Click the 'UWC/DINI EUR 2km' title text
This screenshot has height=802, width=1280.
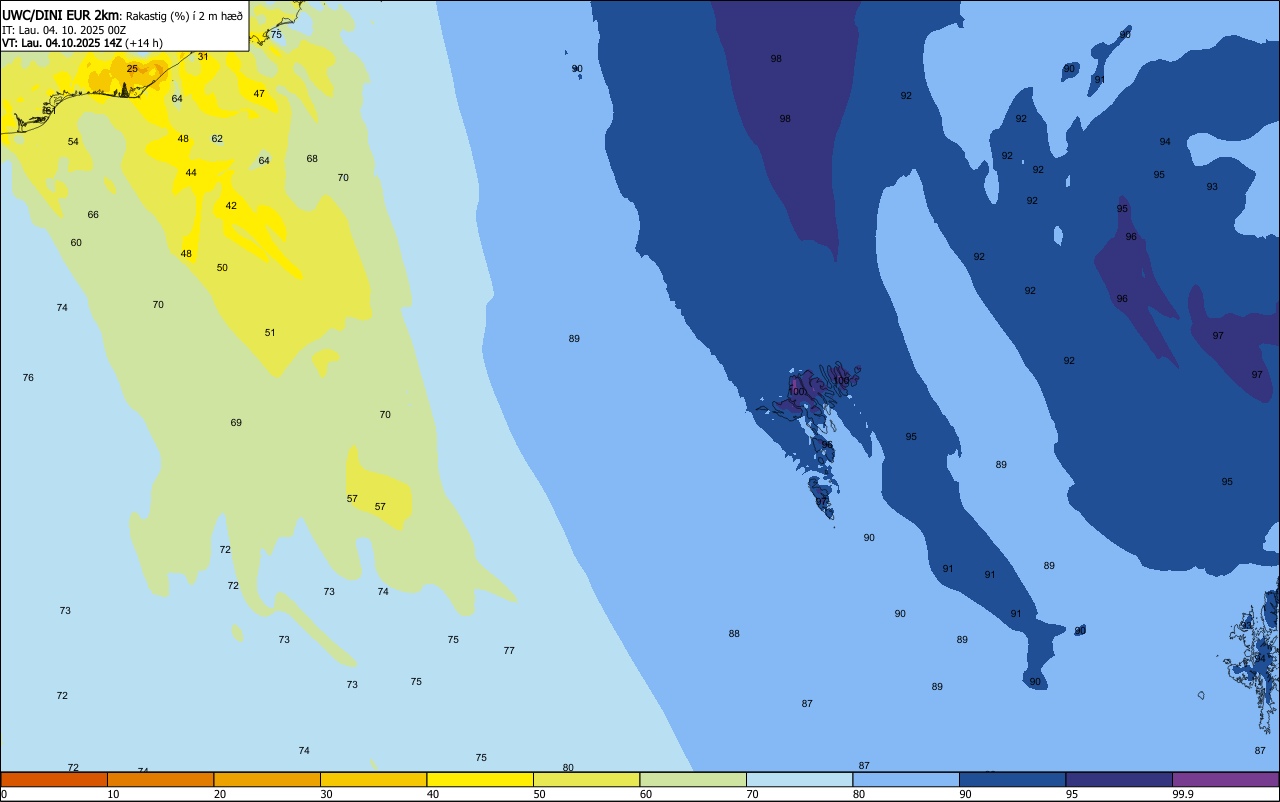click(x=60, y=15)
